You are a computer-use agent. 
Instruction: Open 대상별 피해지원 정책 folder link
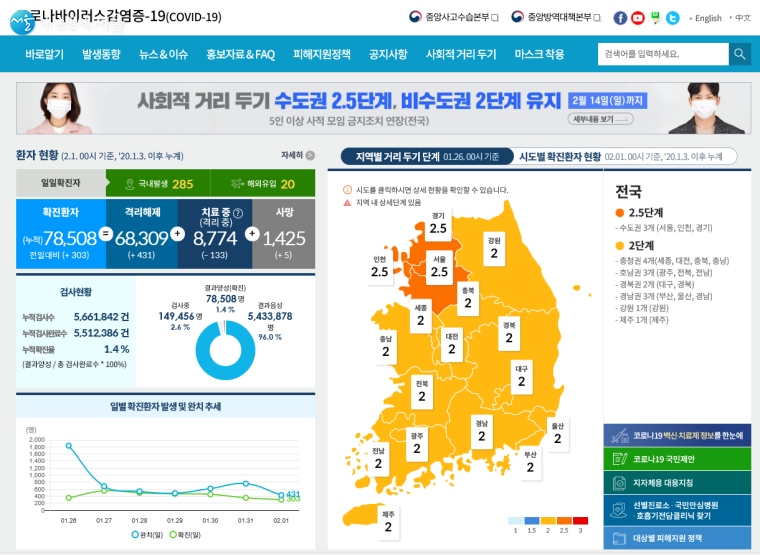(675, 538)
